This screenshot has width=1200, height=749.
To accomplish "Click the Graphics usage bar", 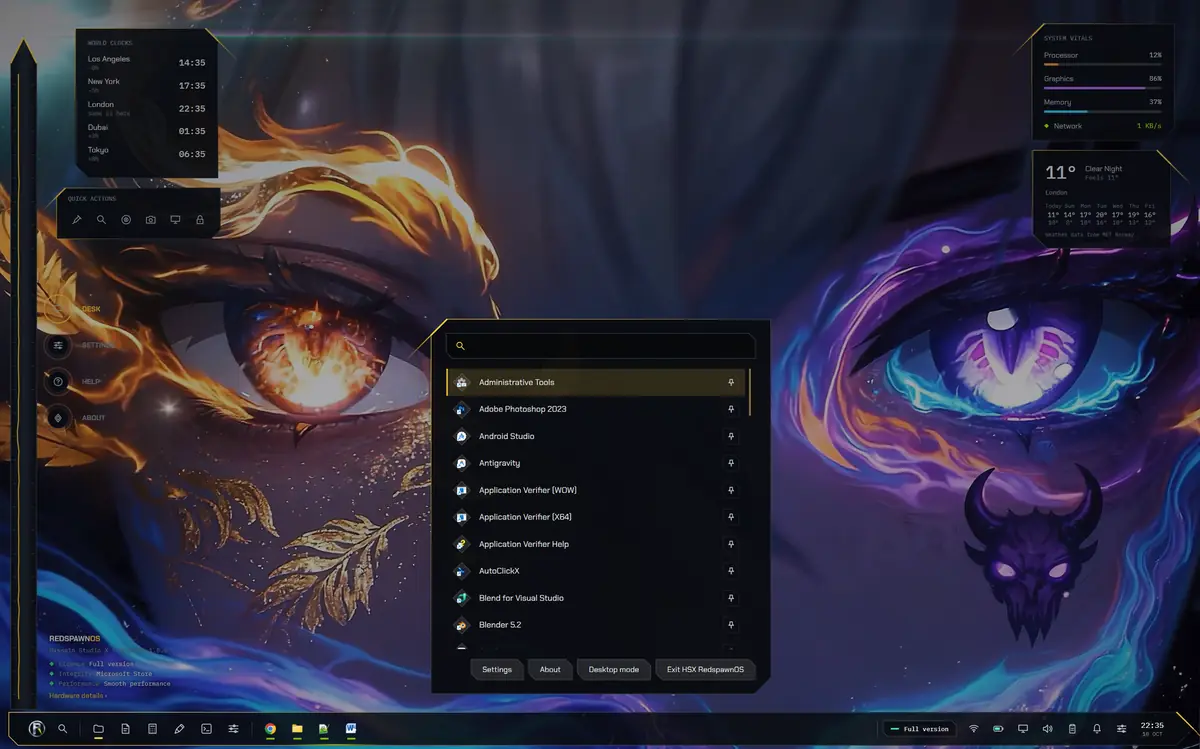I will 1102,88.
